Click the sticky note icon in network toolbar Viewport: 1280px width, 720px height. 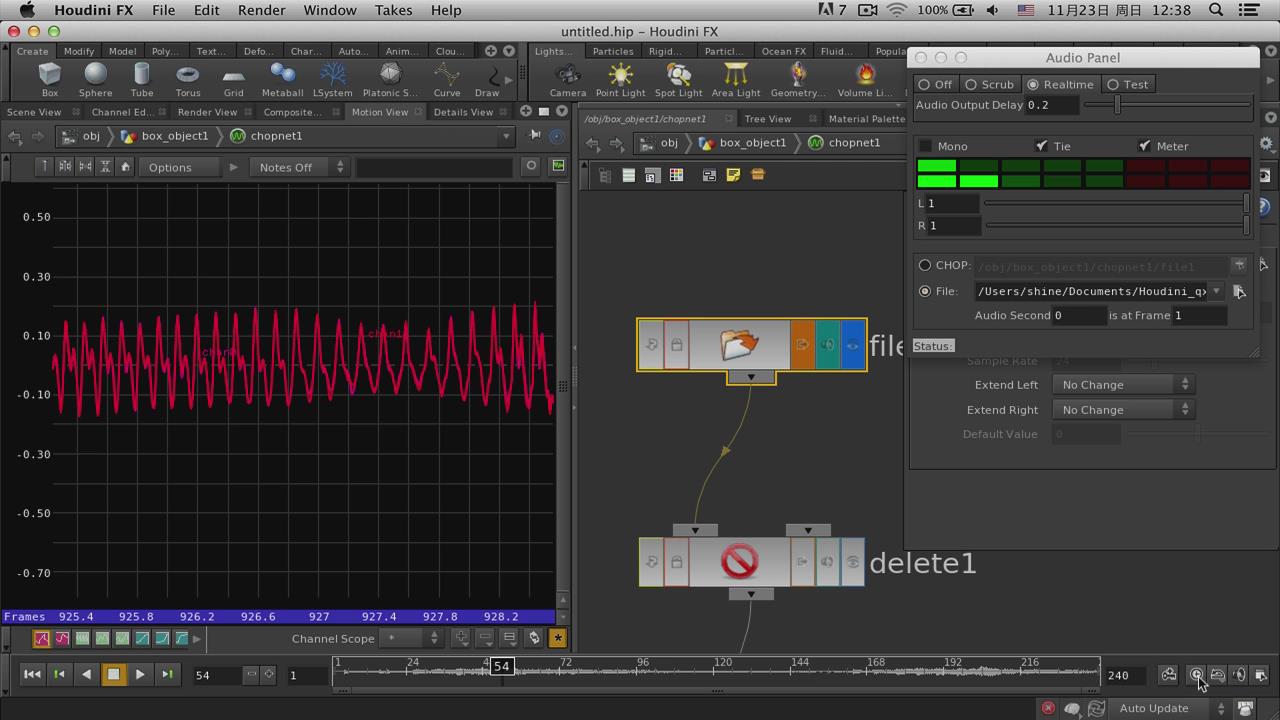click(733, 175)
